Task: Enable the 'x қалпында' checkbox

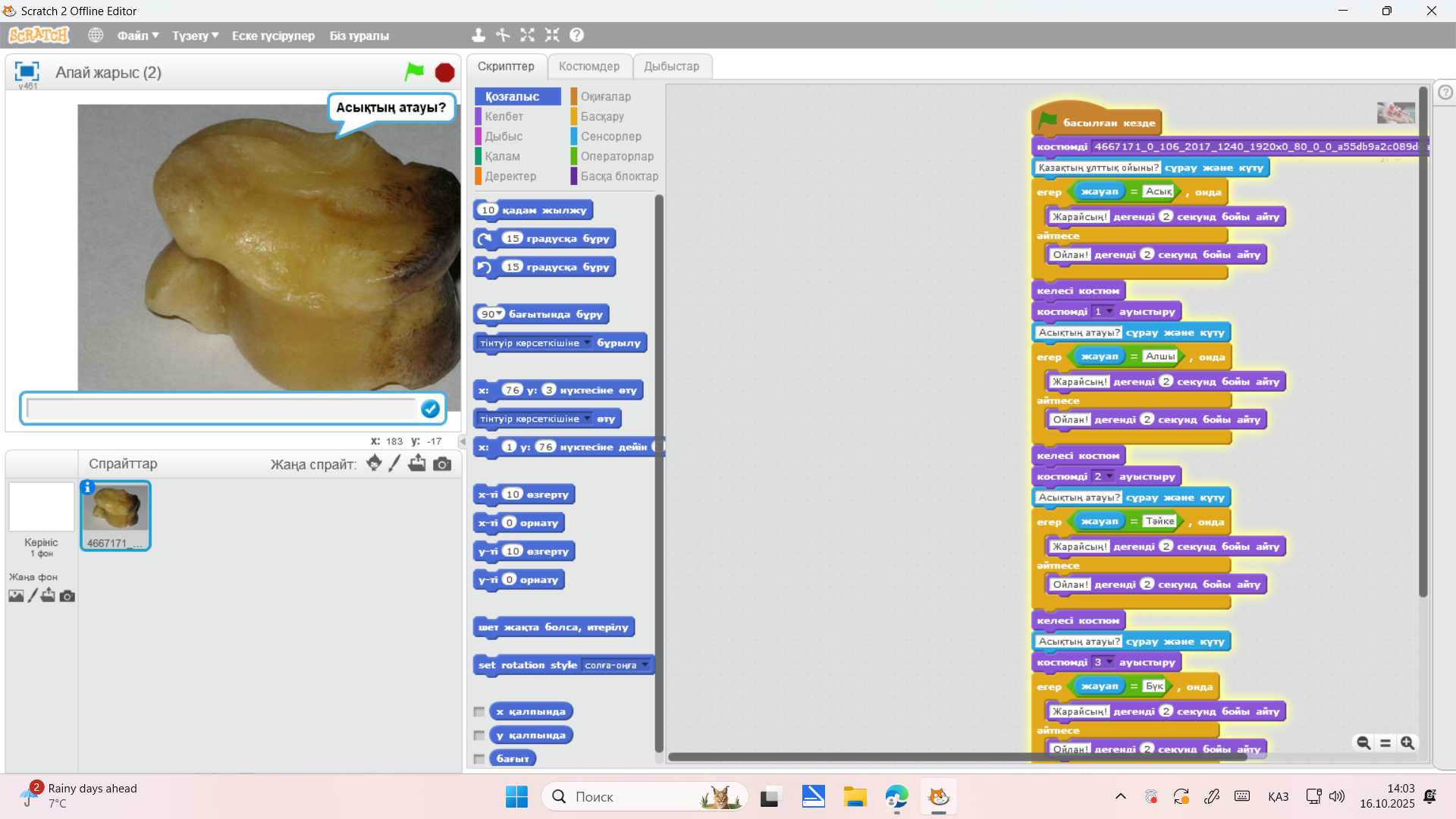Action: click(x=479, y=711)
